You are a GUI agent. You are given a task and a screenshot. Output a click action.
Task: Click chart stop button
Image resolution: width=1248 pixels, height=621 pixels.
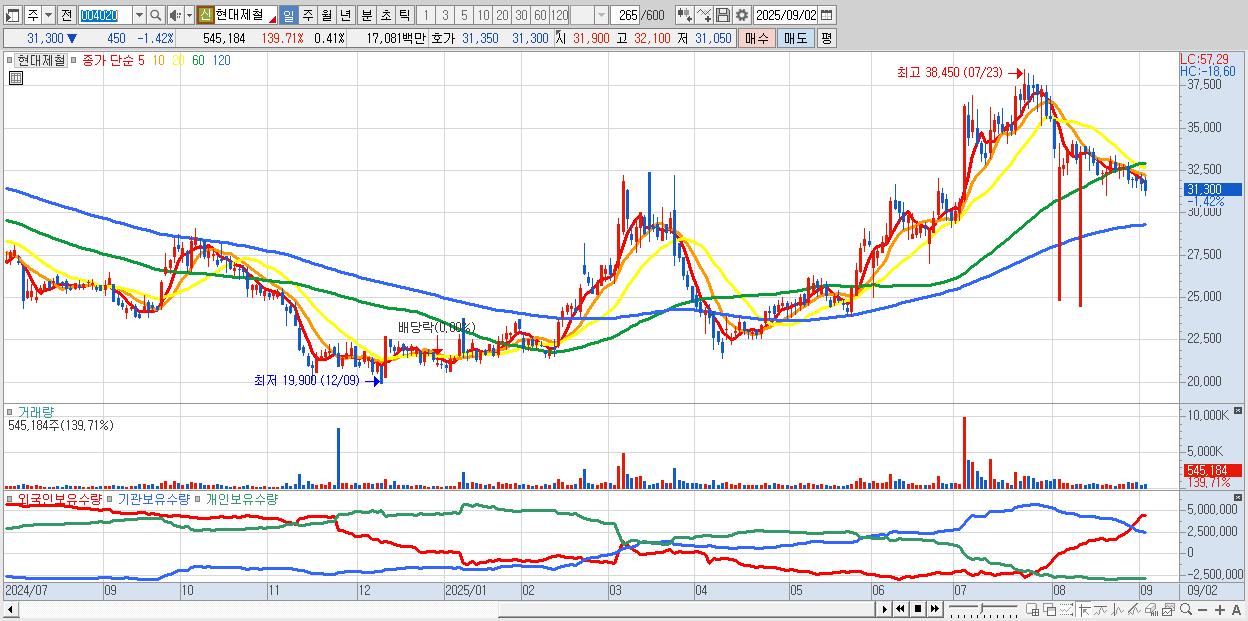click(x=918, y=609)
